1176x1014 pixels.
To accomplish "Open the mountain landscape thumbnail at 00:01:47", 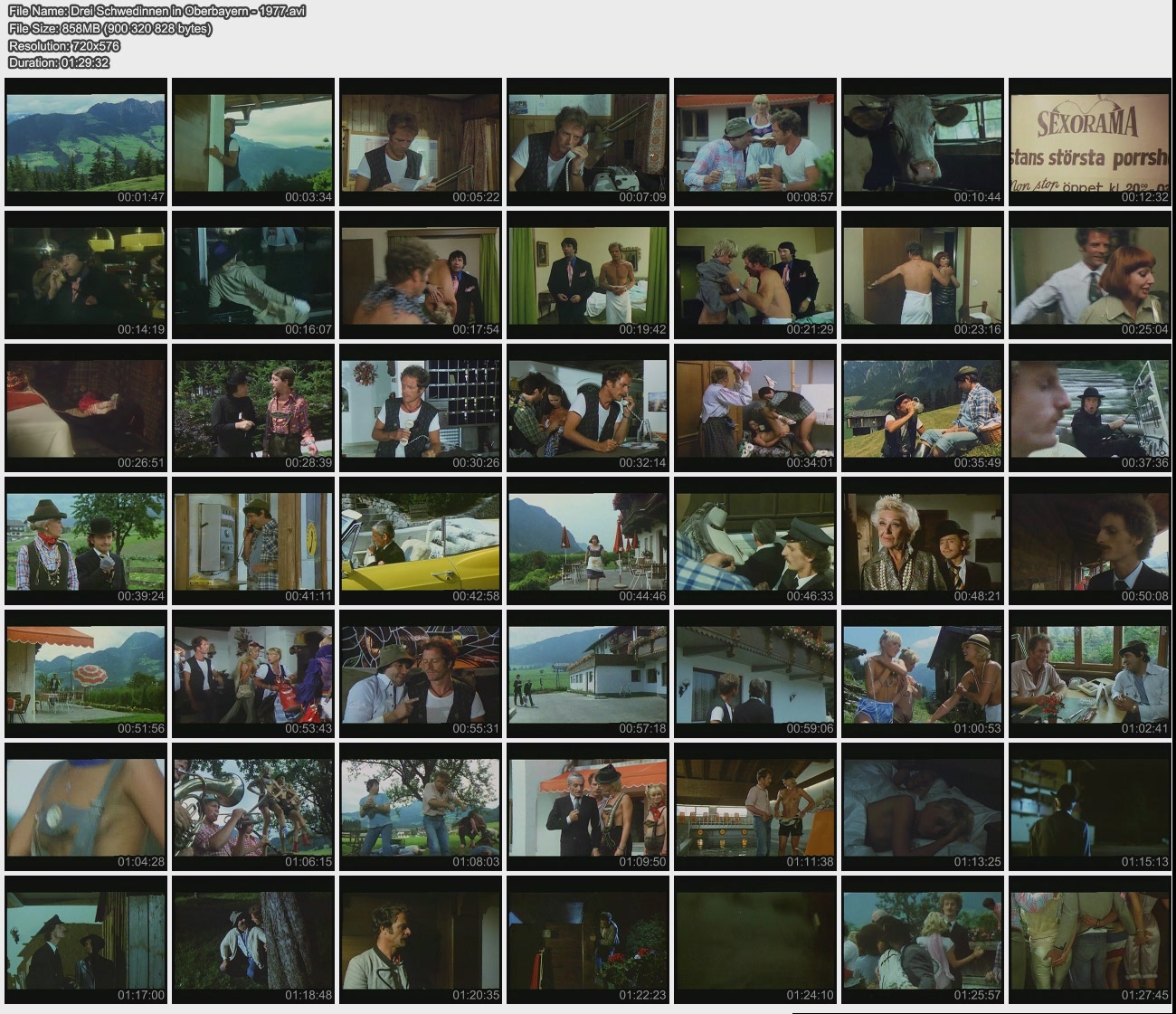I will (x=86, y=142).
